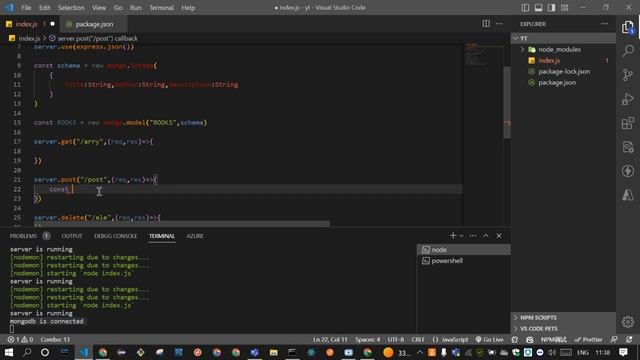Viewport: 640px width, 360px height.
Task: Open the feedback icon in status bar
Action: (x=614, y=340)
